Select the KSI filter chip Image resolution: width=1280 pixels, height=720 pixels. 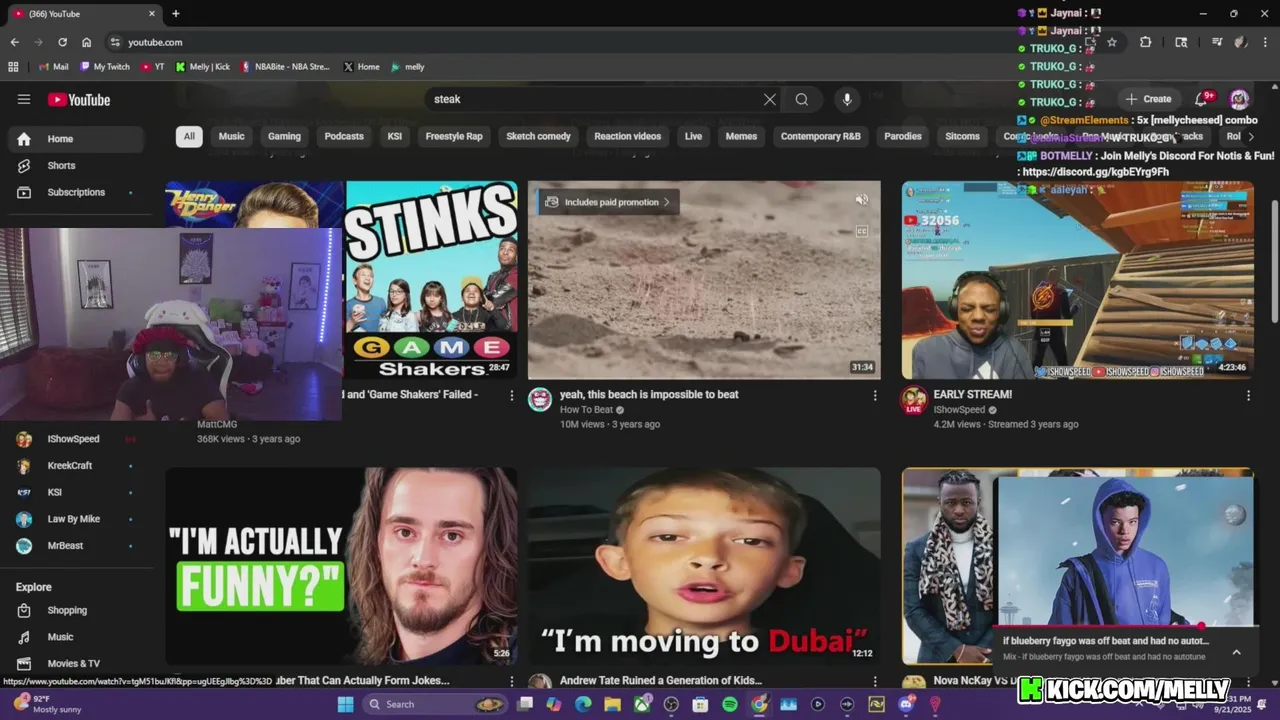pyautogui.click(x=395, y=136)
